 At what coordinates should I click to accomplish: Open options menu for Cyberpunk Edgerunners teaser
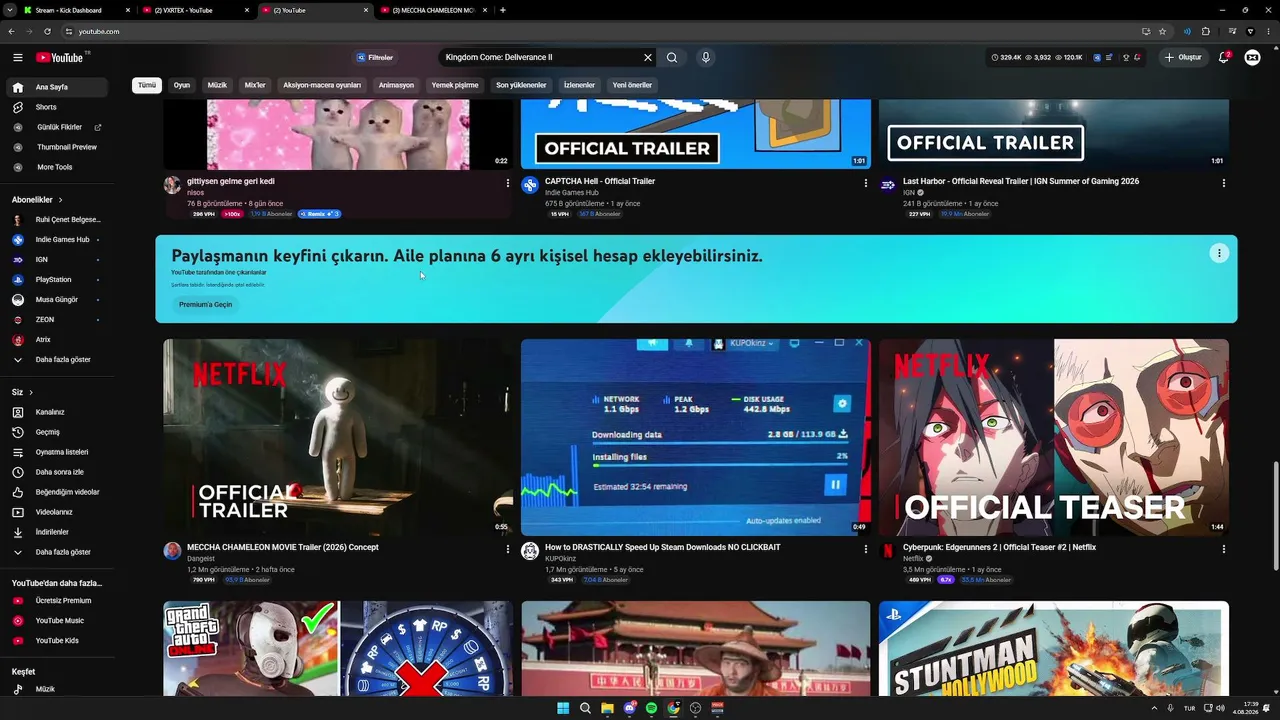pos(1224,549)
